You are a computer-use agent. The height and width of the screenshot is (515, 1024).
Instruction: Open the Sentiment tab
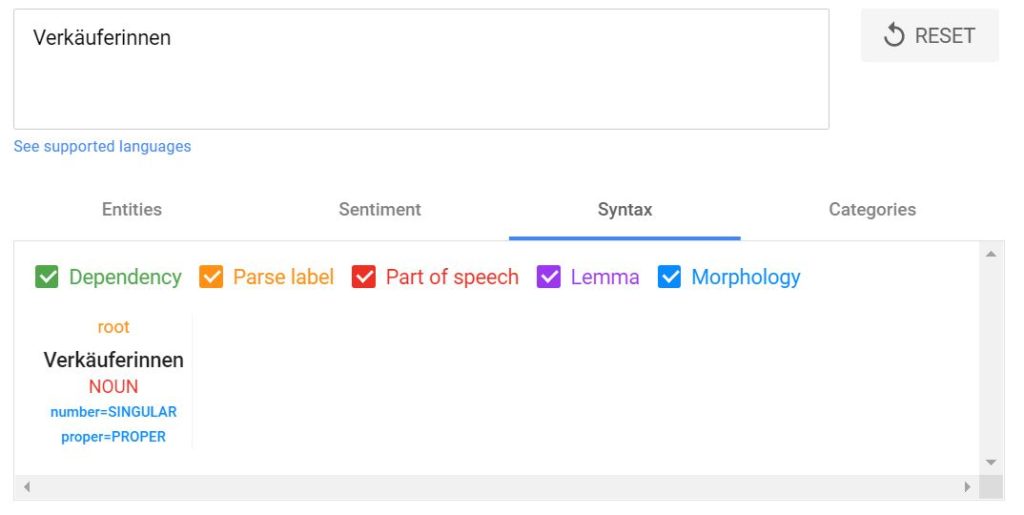pos(379,210)
